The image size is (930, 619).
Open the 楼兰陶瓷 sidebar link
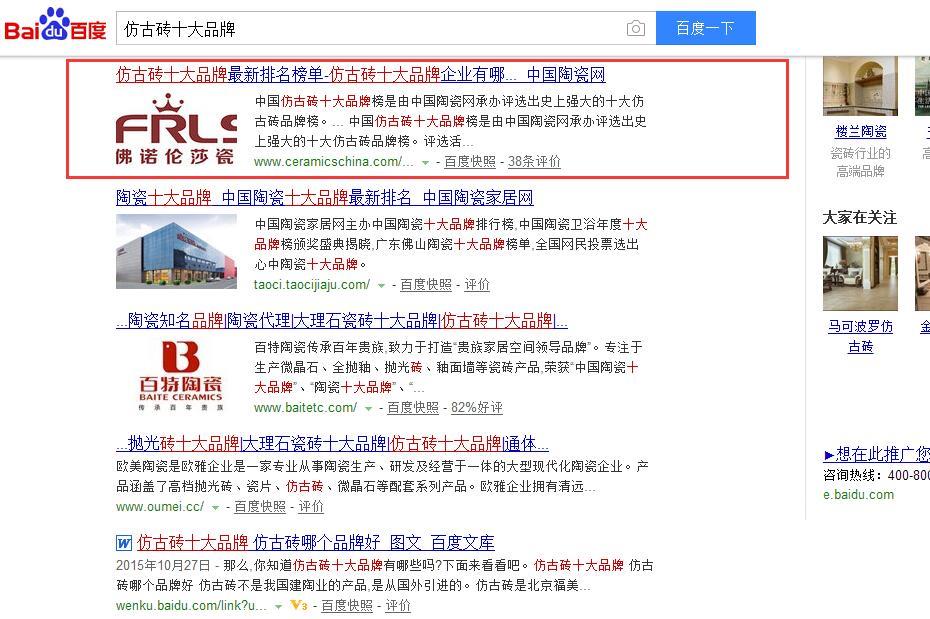[861, 132]
